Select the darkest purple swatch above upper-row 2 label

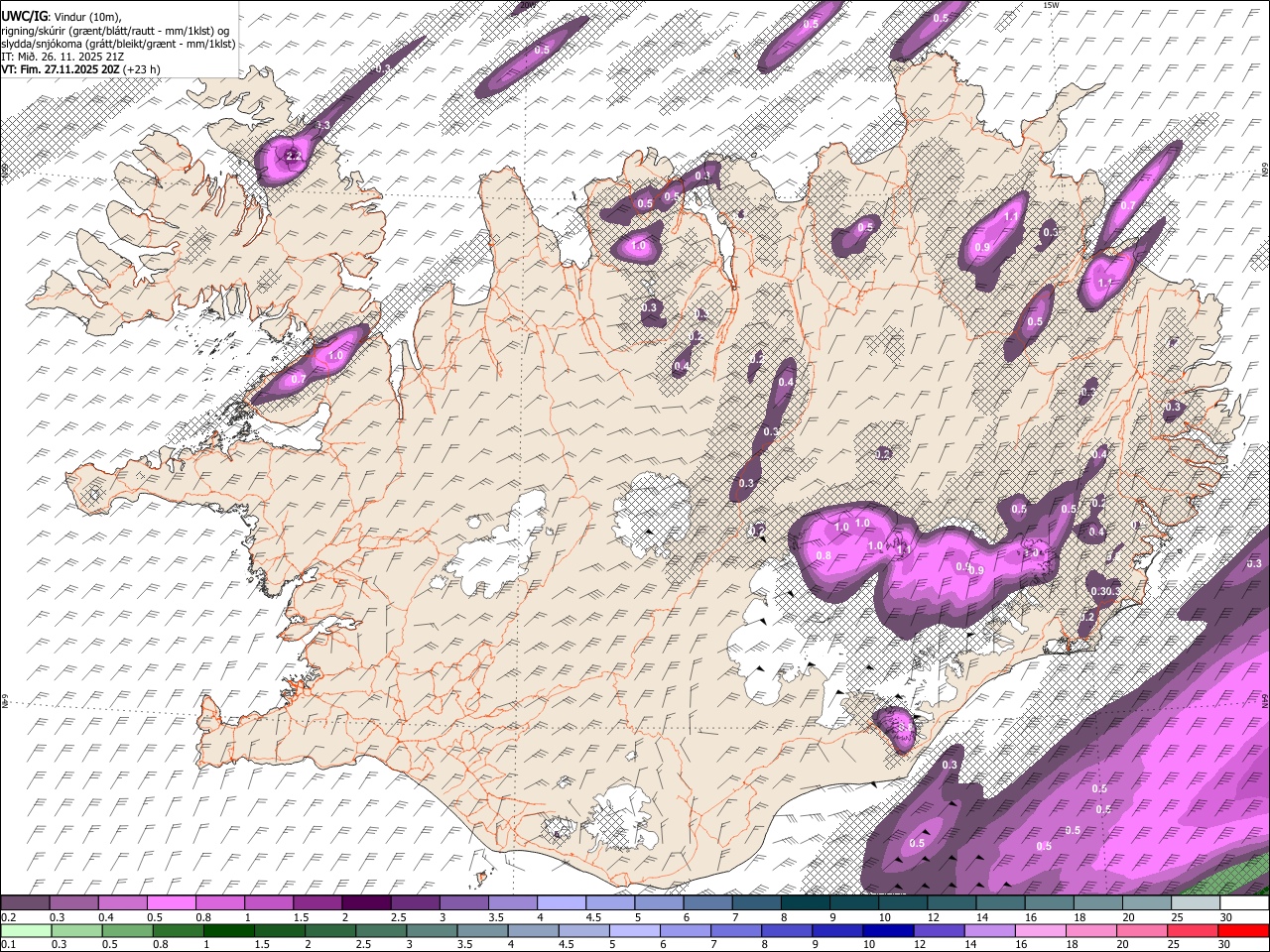click(365, 903)
